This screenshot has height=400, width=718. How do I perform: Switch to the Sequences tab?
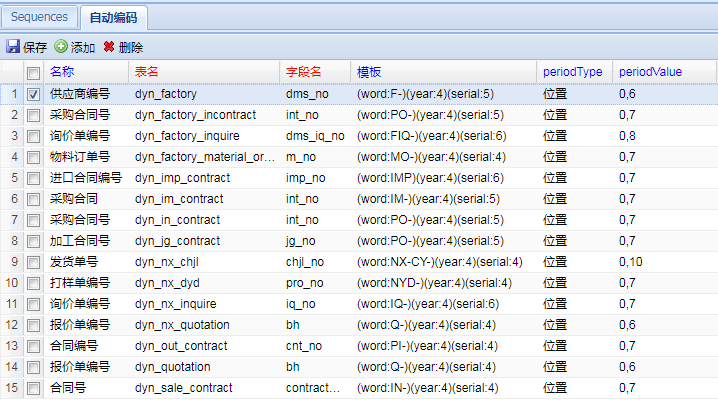point(39,17)
